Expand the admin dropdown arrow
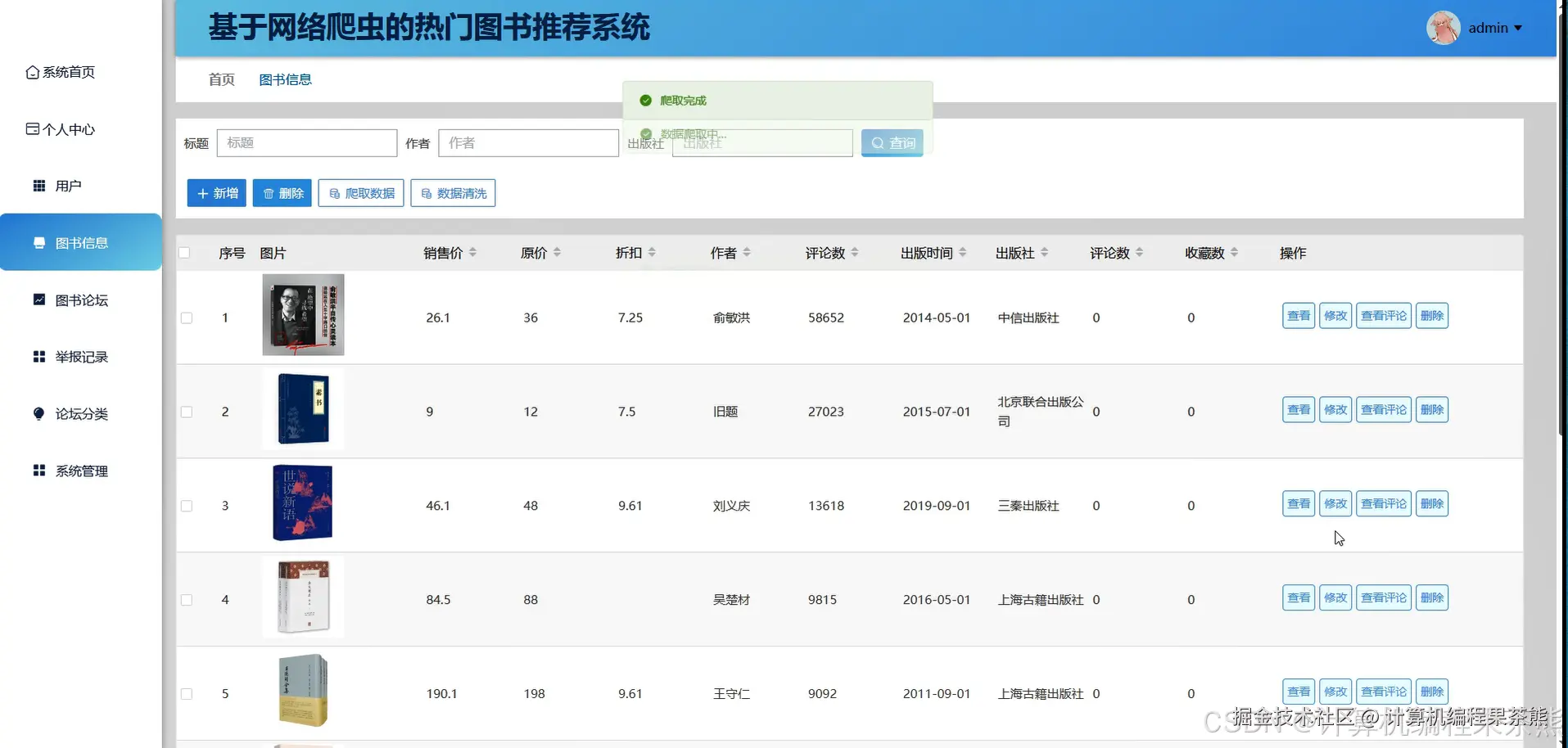This screenshot has height=748, width=1568. [1518, 28]
